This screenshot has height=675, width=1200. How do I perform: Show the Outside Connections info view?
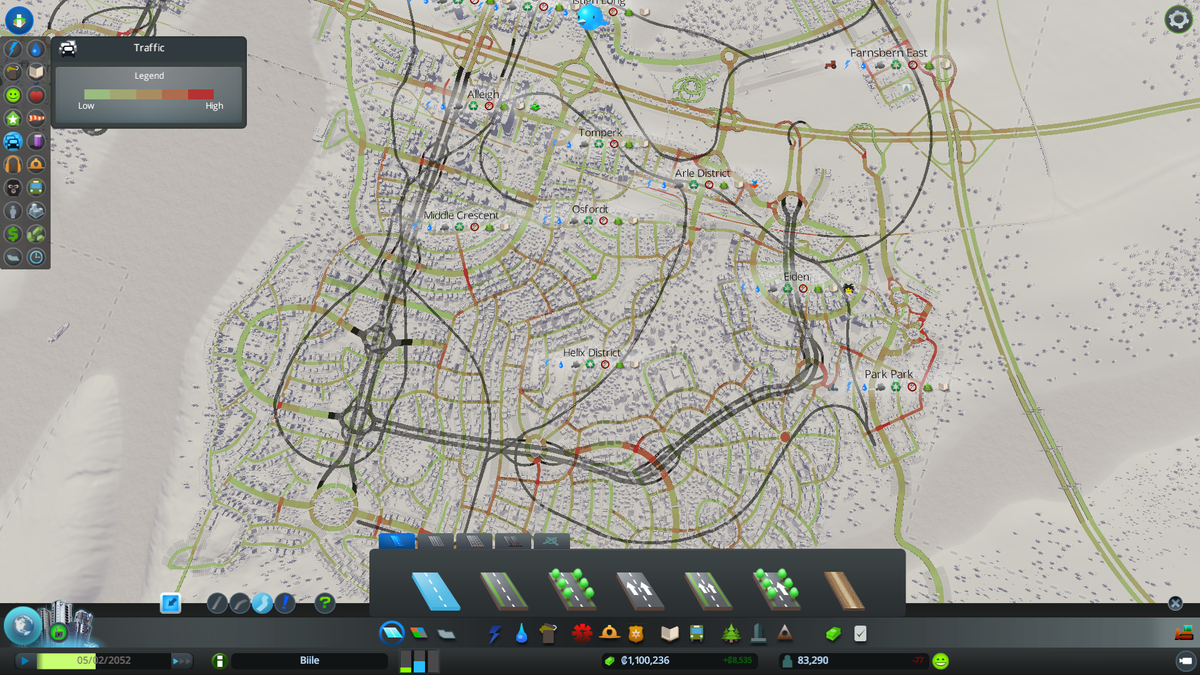click(x=36, y=211)
